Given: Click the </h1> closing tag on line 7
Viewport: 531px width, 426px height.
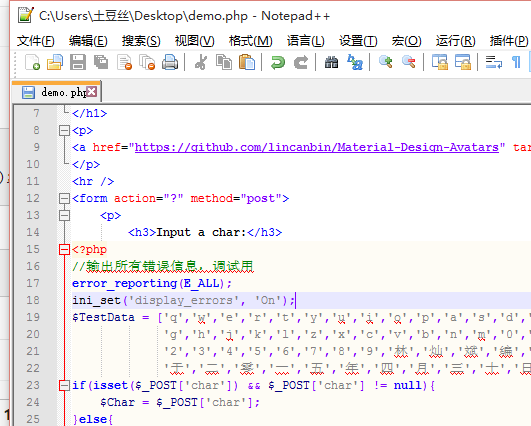Looking at the screenshot, I should pos(89,113).
